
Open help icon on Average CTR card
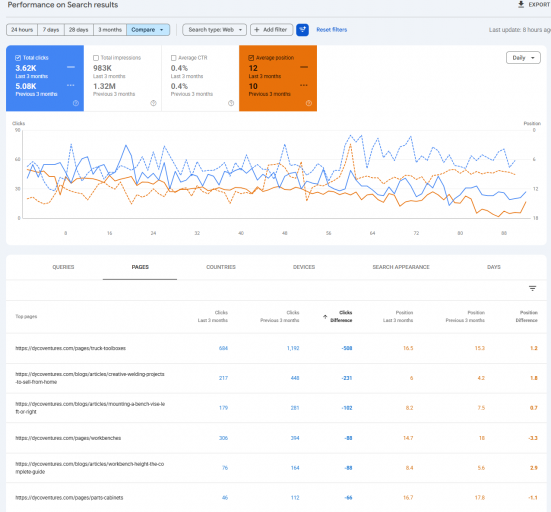tap(231, 103)
